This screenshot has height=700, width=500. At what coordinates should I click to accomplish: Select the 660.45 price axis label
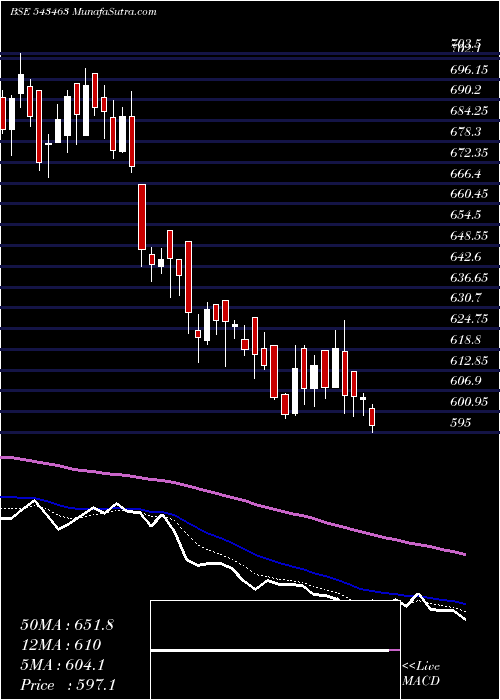click(469, 194)
